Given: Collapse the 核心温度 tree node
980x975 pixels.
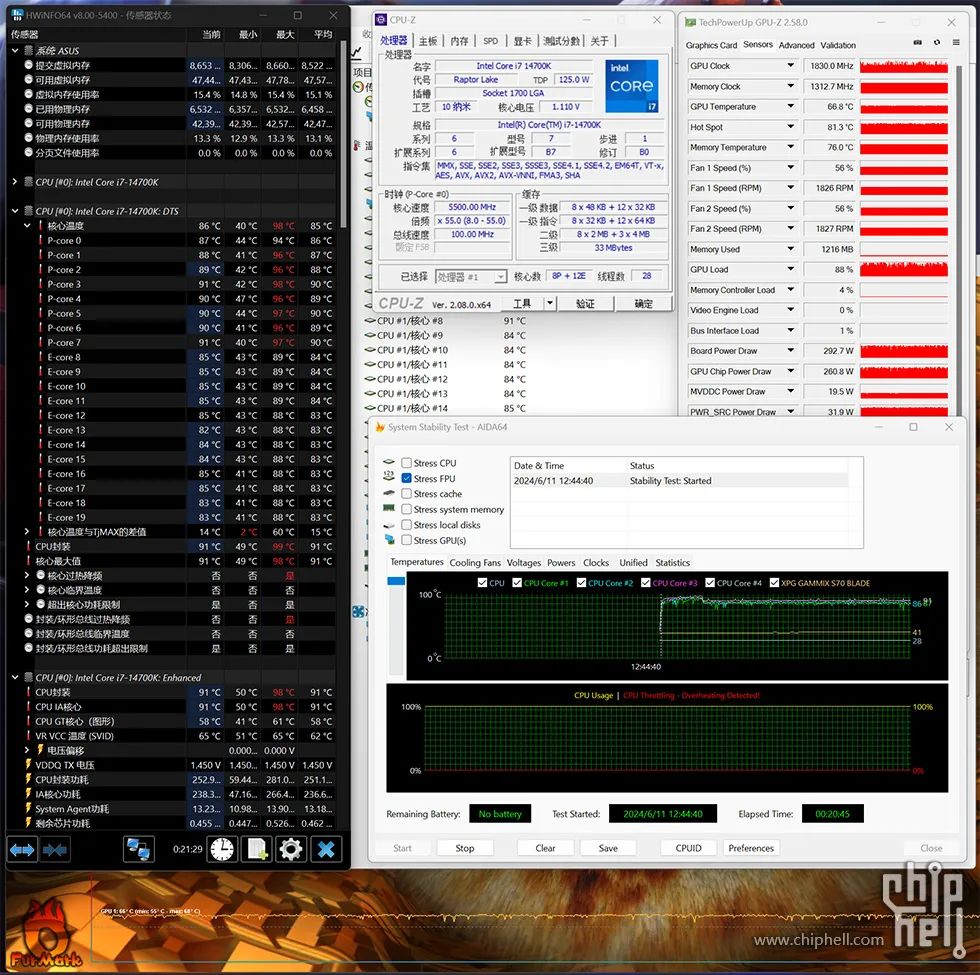Looking at the screenshot, I should point(27,226).
